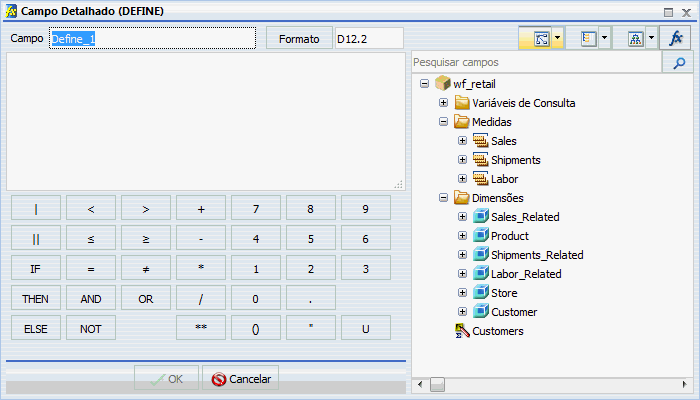Insert the ELSE keyword button
700x400 pixels.
[36, 329]
